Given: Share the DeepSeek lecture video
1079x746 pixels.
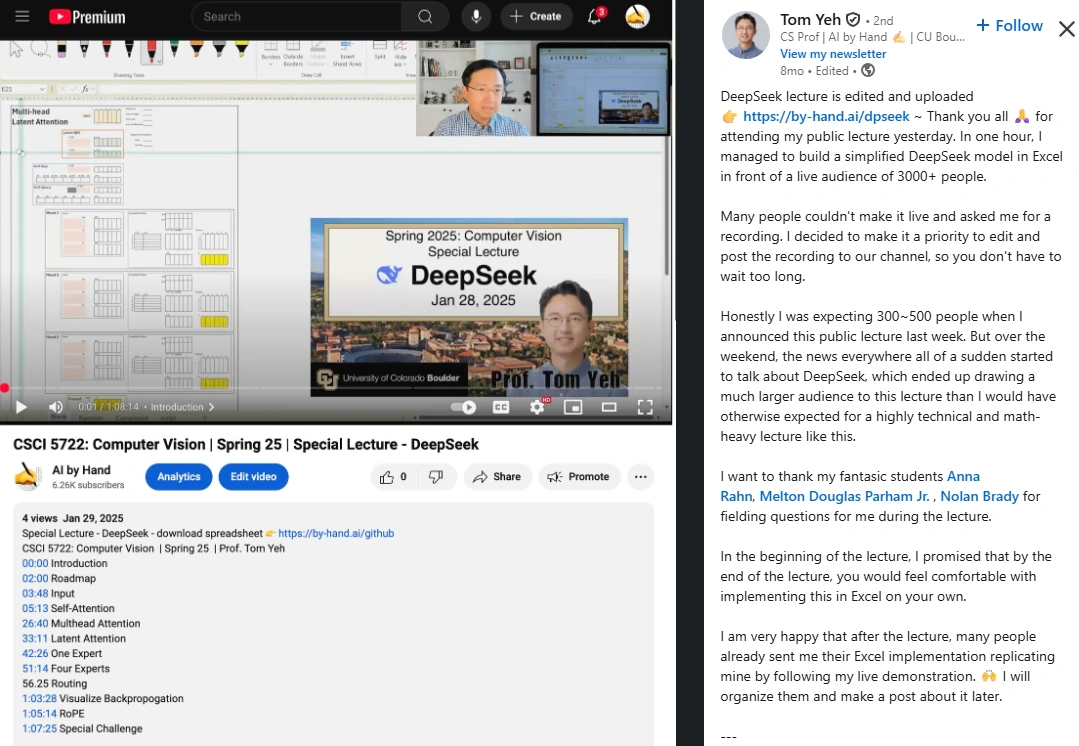Looking at the screenshot, I should coord(497,477).
